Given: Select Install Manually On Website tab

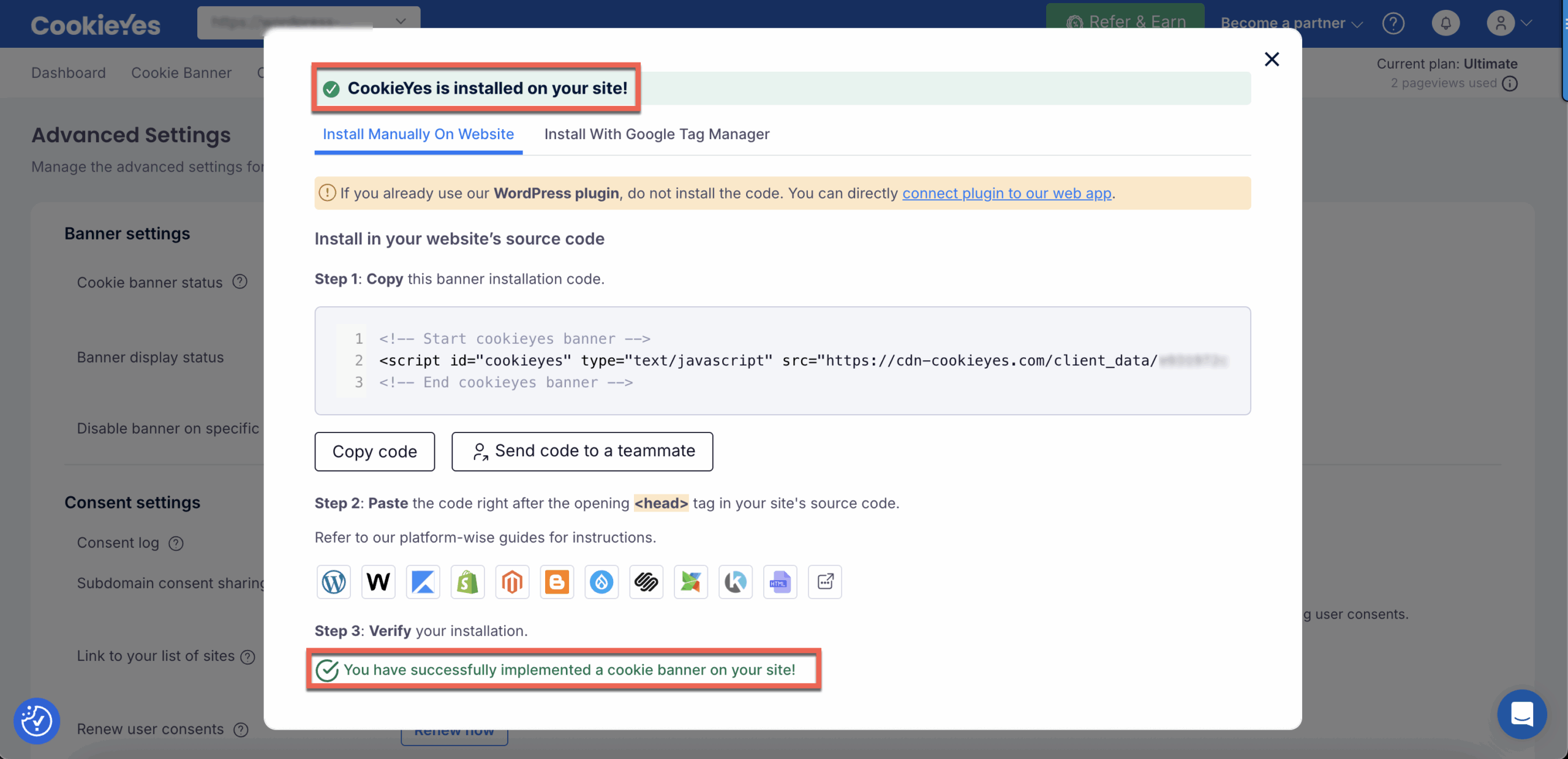Looking at the screenshot, I should pyautogui.click(x=418, y=134).
